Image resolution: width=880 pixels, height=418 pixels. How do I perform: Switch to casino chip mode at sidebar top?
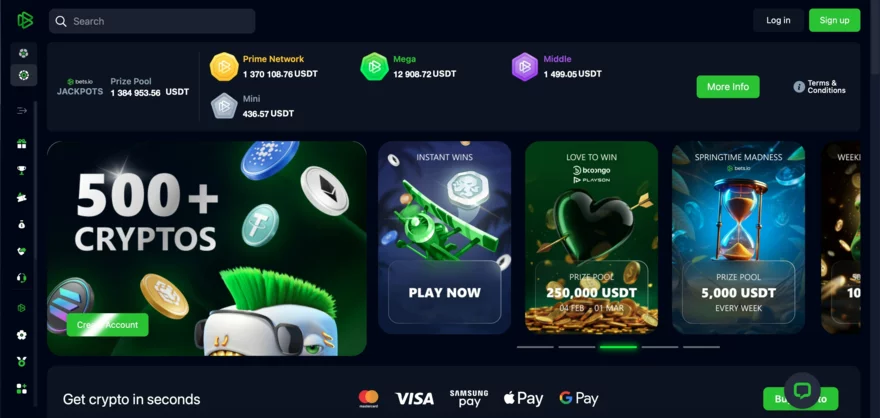click(x=24, y=75)
